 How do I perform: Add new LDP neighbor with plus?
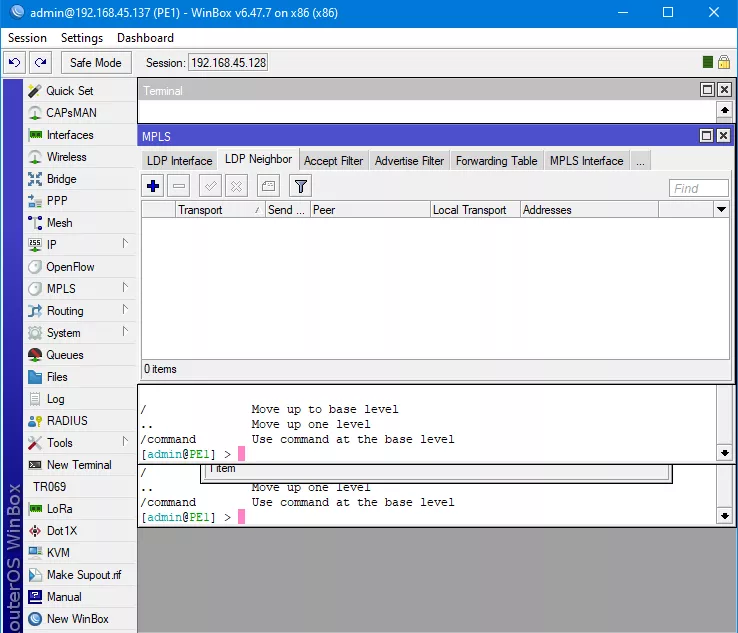[153, 186]
